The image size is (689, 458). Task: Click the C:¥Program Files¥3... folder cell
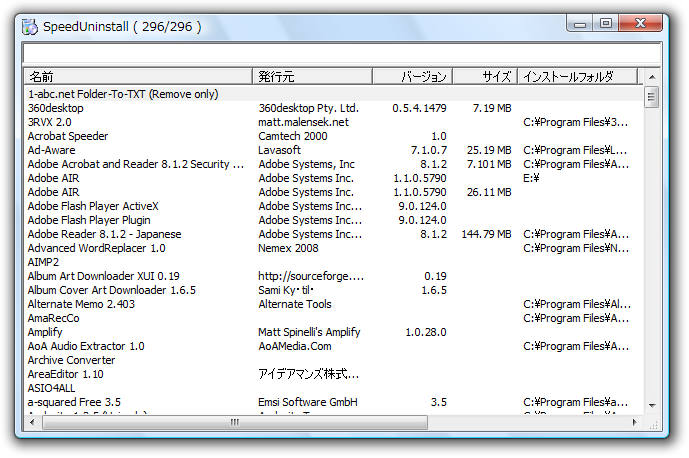pyautogui.click(x=575, y=122)
